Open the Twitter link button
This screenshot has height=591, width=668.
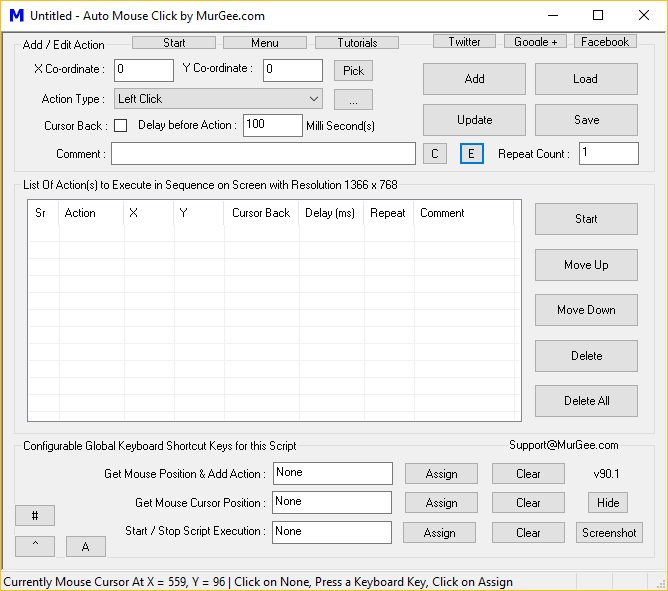pyautogui.click(x=464, y=41)
